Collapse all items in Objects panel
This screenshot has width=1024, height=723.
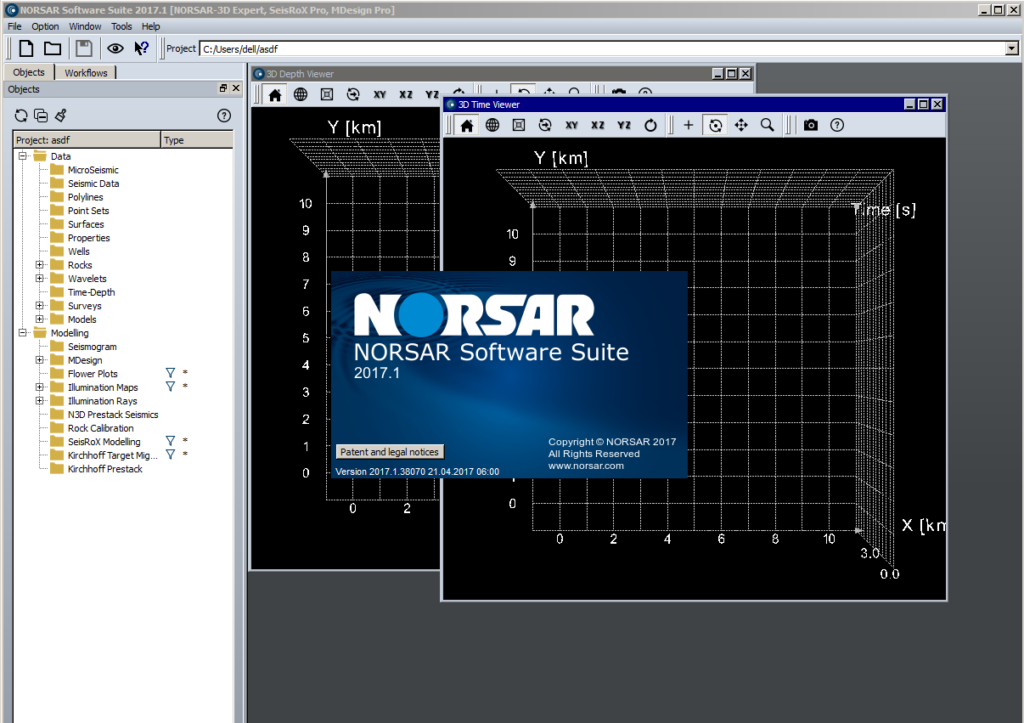coord(40,116)
